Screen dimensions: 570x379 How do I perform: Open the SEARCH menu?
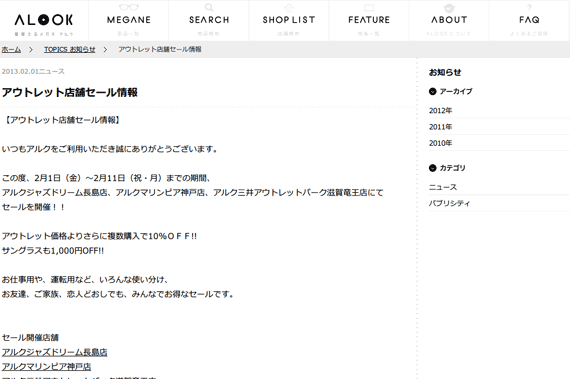click(209, 20)
